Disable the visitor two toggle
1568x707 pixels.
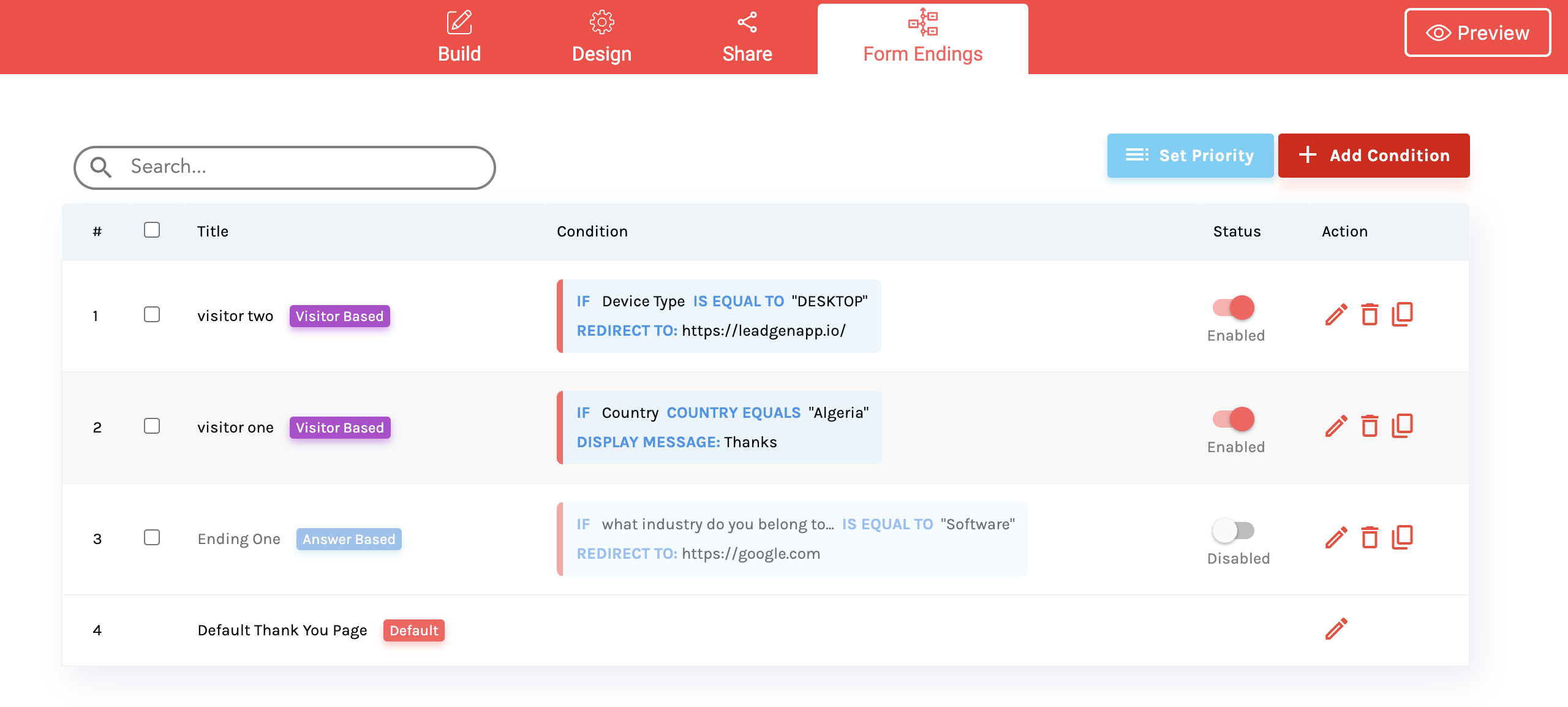1234,308
